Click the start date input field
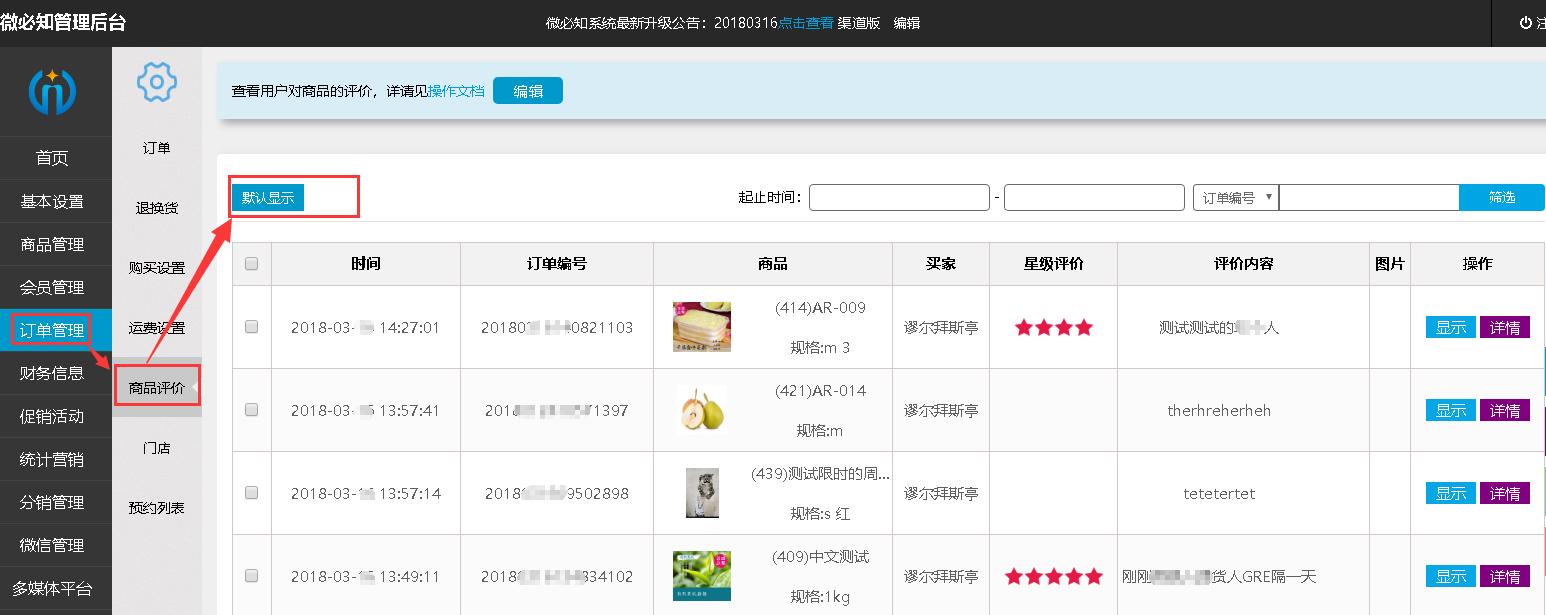This screenshot has height=615, width=1546. pyautogui.click(x=898, y=198)
